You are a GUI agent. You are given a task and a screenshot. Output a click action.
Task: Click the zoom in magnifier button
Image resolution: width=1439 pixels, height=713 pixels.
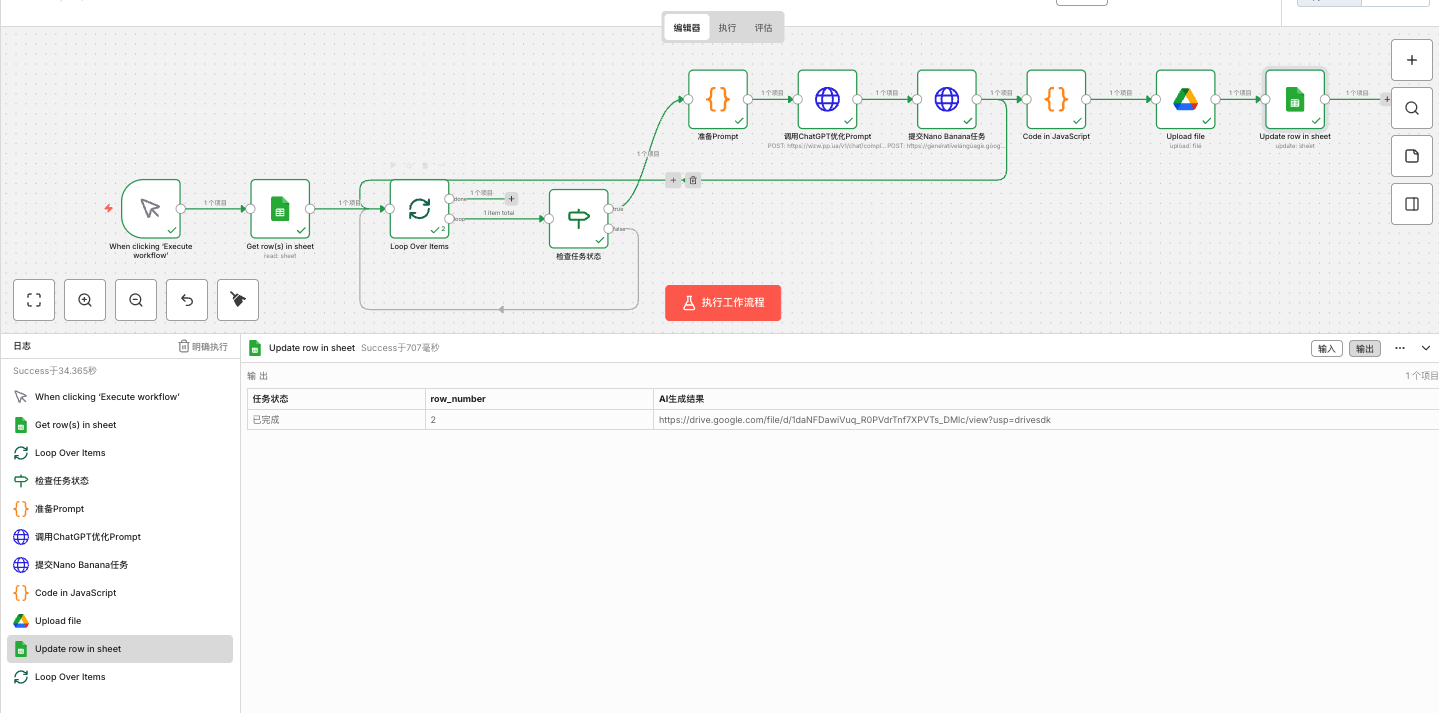[x=85, y=299]
